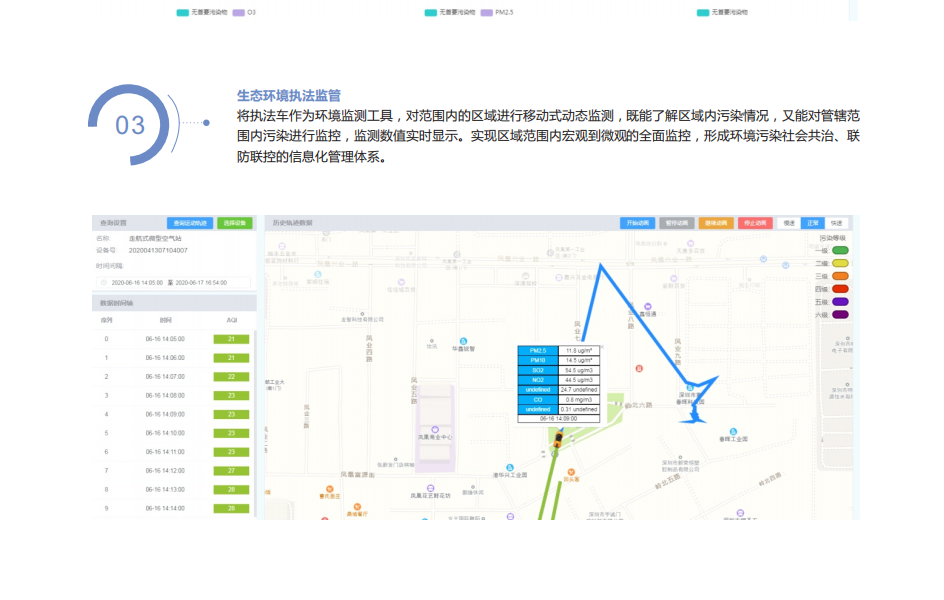
Task: Click the 港华兴工业园 map marker icon
Action: click(x=509, y=468)
